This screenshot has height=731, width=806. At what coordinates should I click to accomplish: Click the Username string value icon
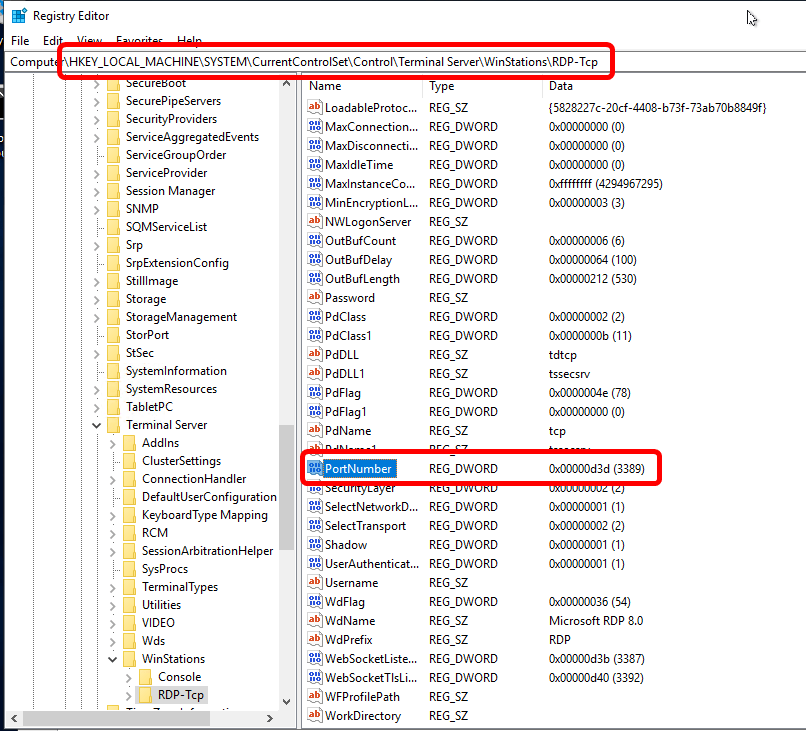[315, 582]
